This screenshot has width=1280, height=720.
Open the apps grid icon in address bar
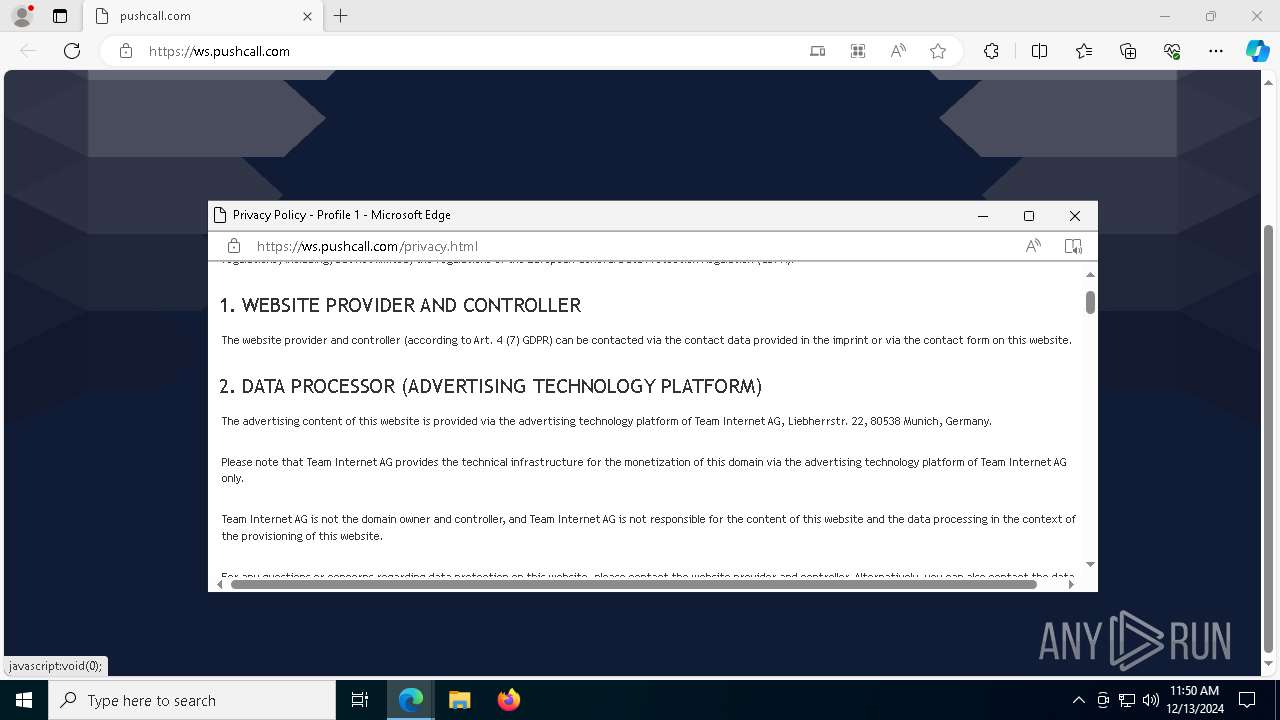pos(858,51)
